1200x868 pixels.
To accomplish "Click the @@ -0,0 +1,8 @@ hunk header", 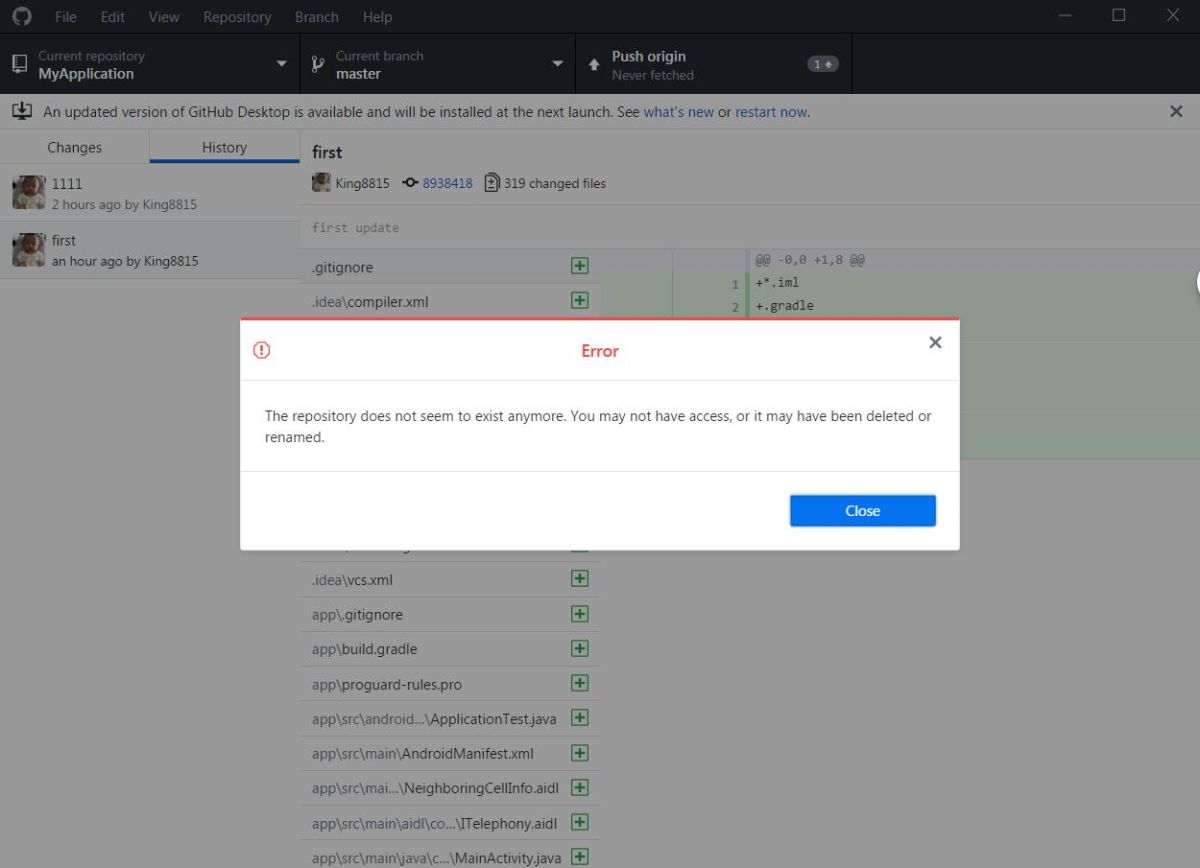I will (x=810, y=260).
